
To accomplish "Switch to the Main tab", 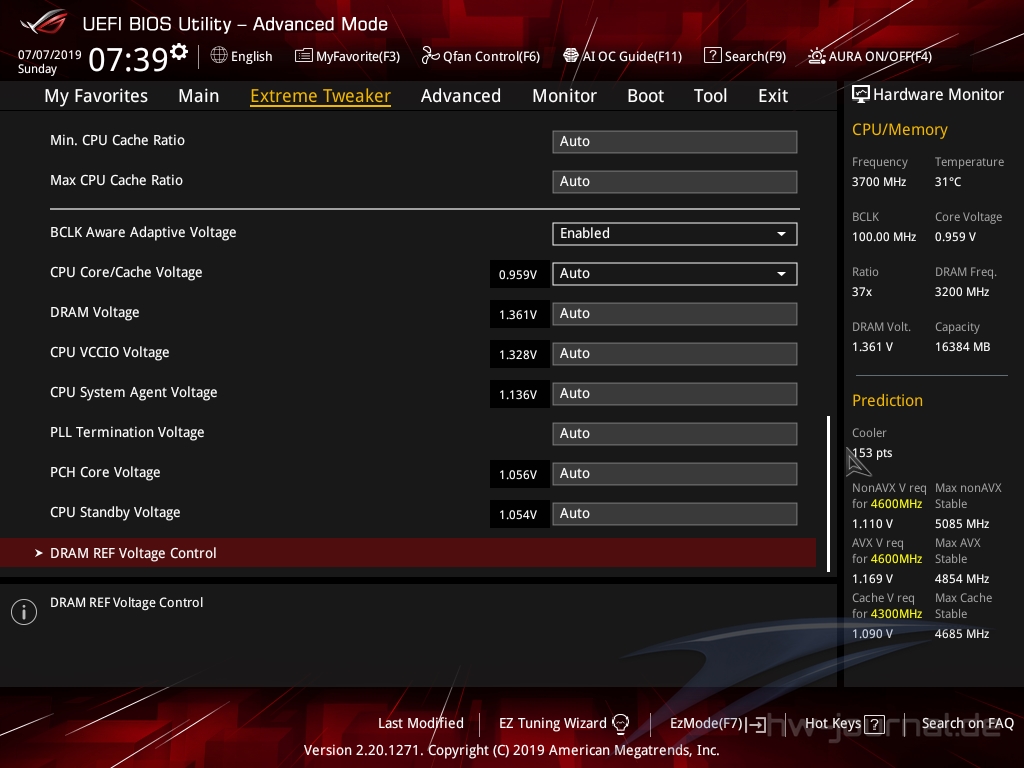I will (199, 95).
